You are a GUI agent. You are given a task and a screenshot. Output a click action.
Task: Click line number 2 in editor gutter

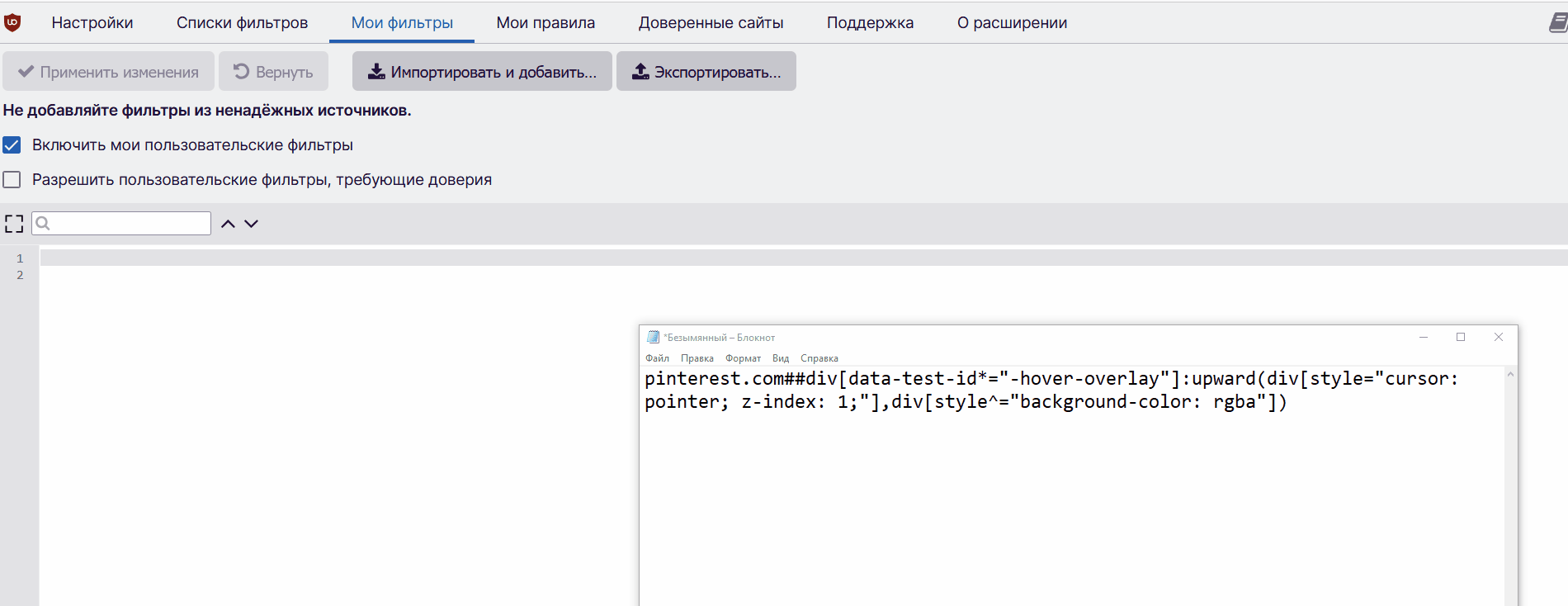point(20,275)
